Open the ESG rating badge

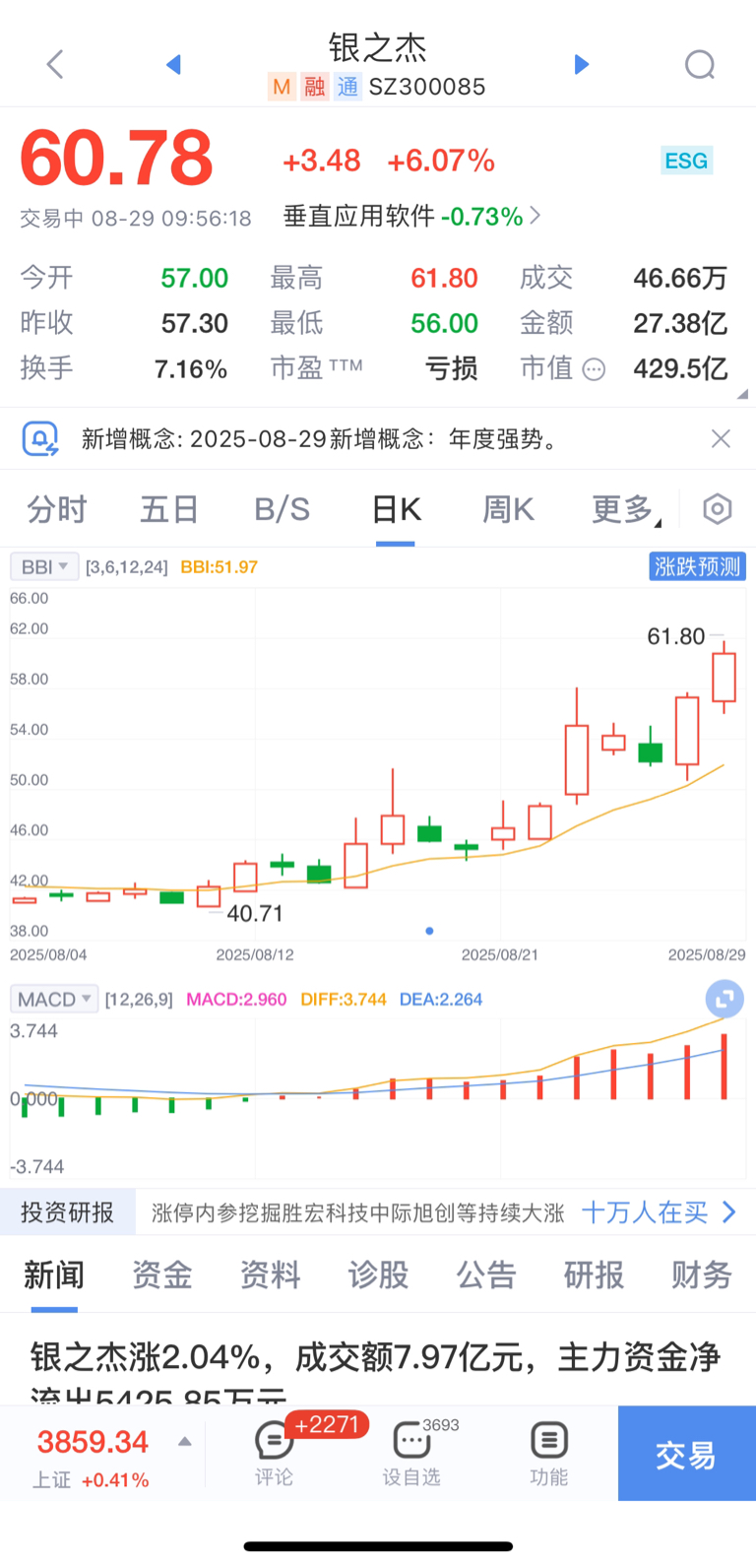[686, 161]
